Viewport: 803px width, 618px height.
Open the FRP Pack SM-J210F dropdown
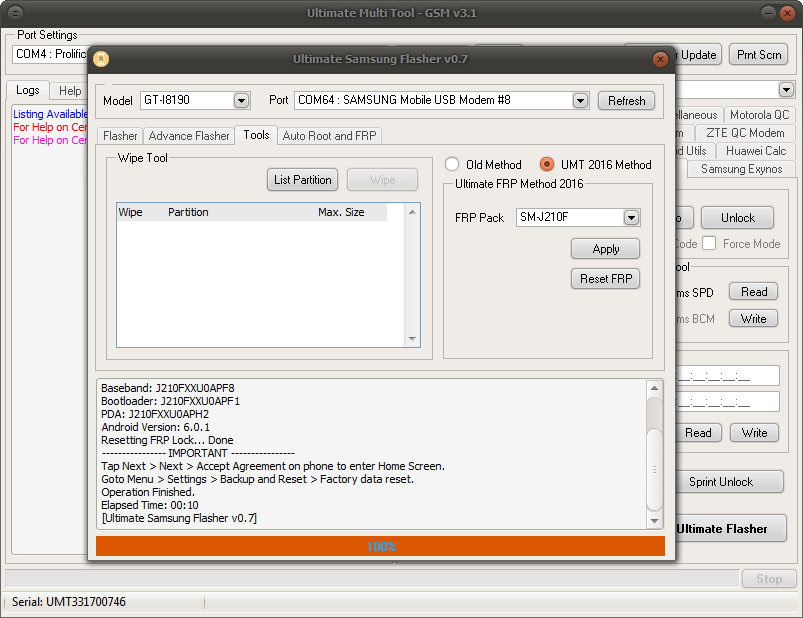click(631, 218)
